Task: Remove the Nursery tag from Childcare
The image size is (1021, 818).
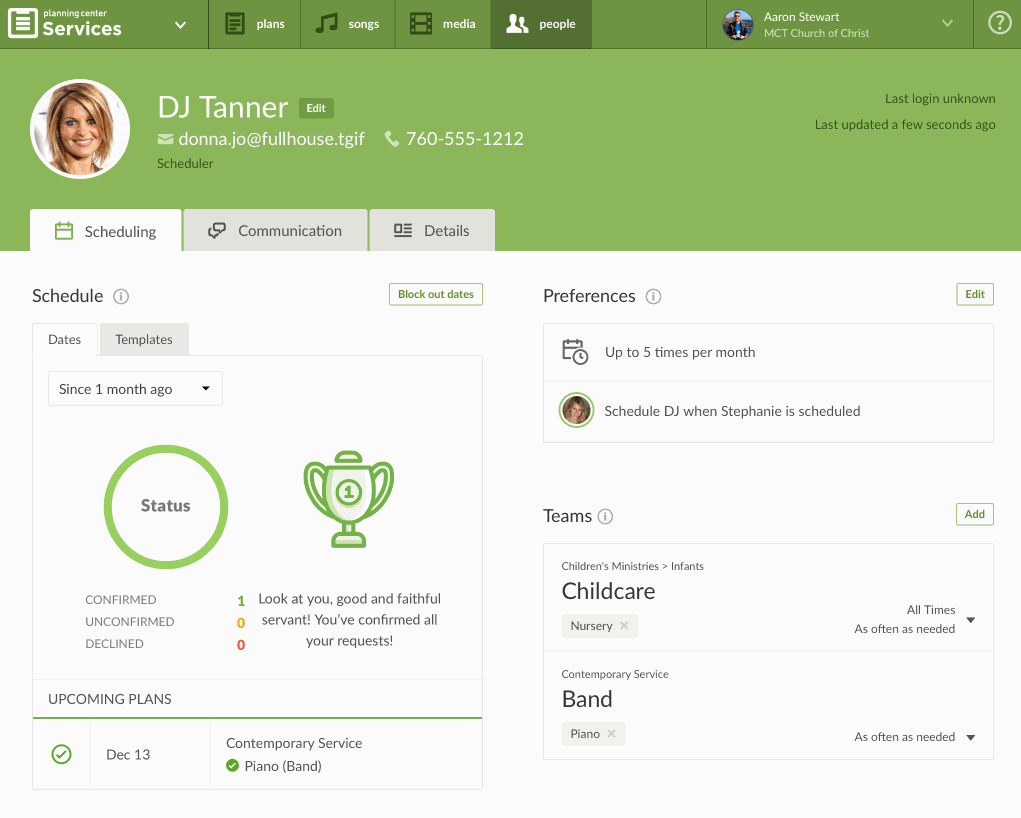Action: click(624, 626)
